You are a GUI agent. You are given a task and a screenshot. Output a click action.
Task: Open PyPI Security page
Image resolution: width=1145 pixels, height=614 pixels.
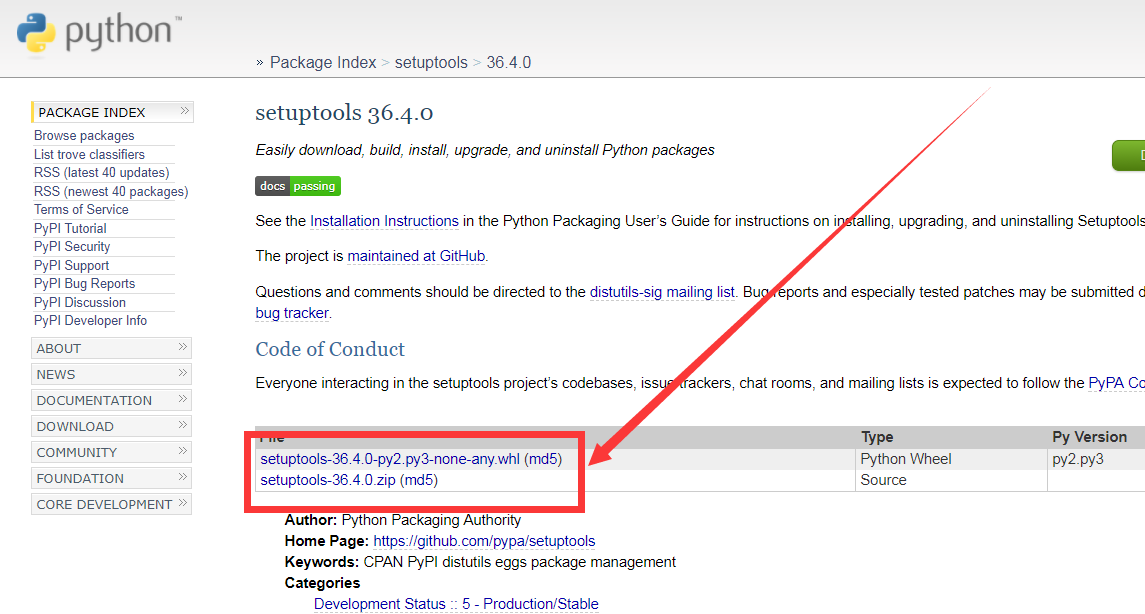coord(72,247)
